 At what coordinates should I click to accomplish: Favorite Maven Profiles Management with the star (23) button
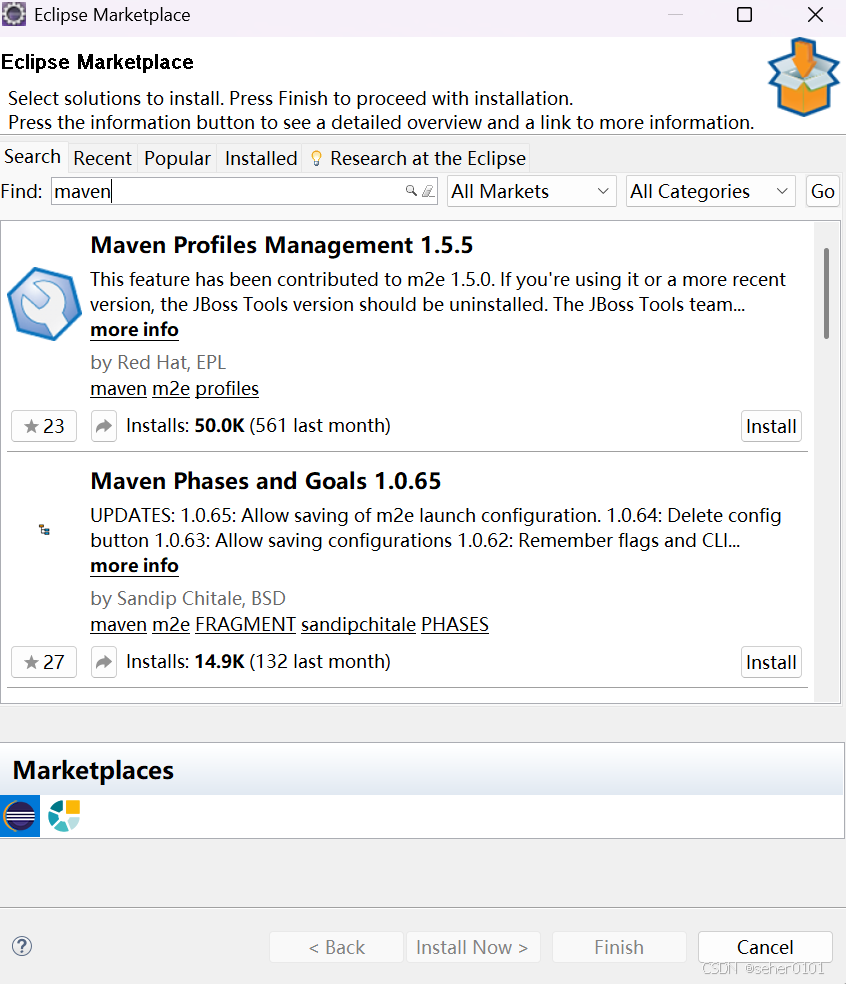[x=44, y=426]
